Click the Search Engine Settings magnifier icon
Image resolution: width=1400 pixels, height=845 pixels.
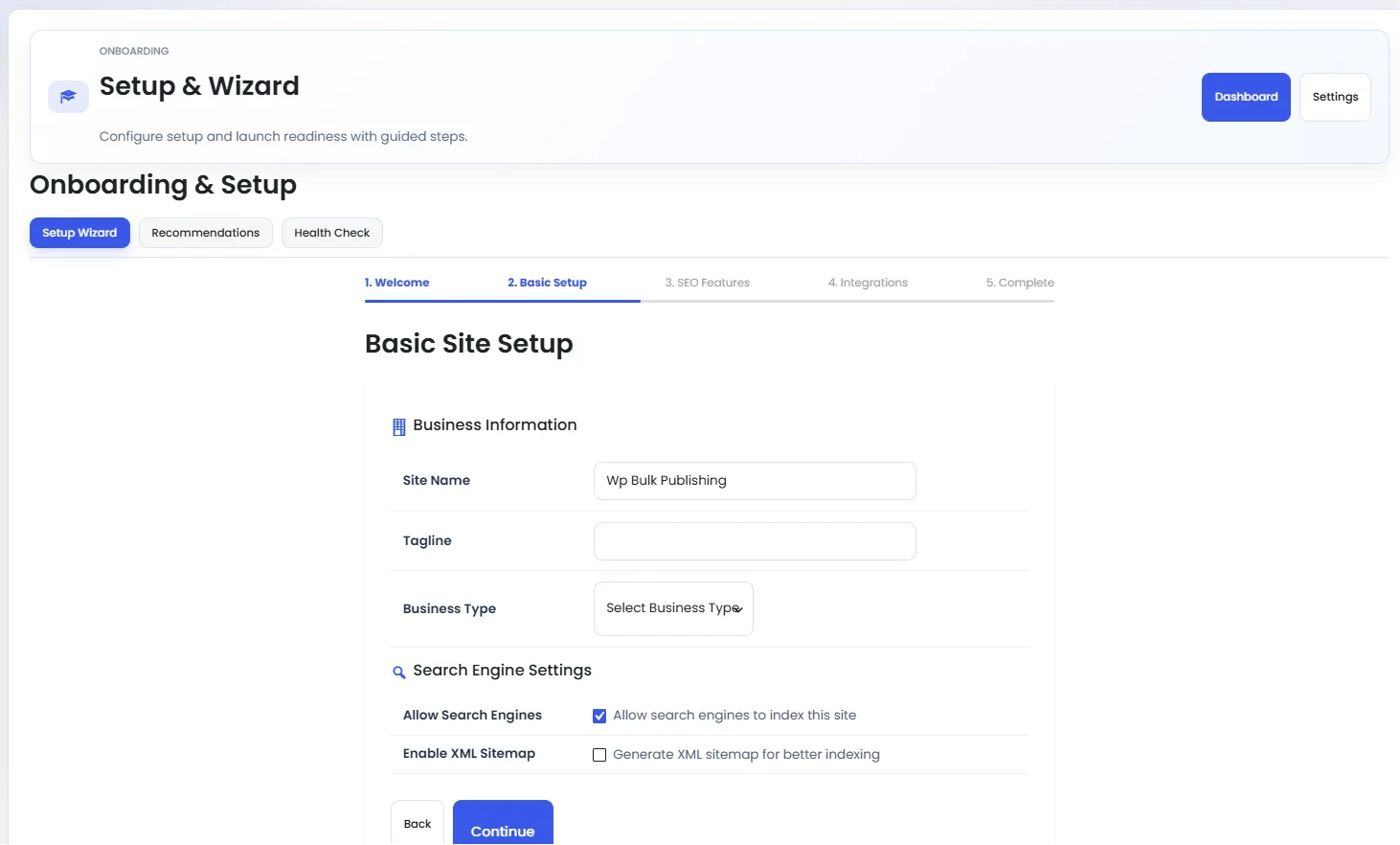click(399, 673)
